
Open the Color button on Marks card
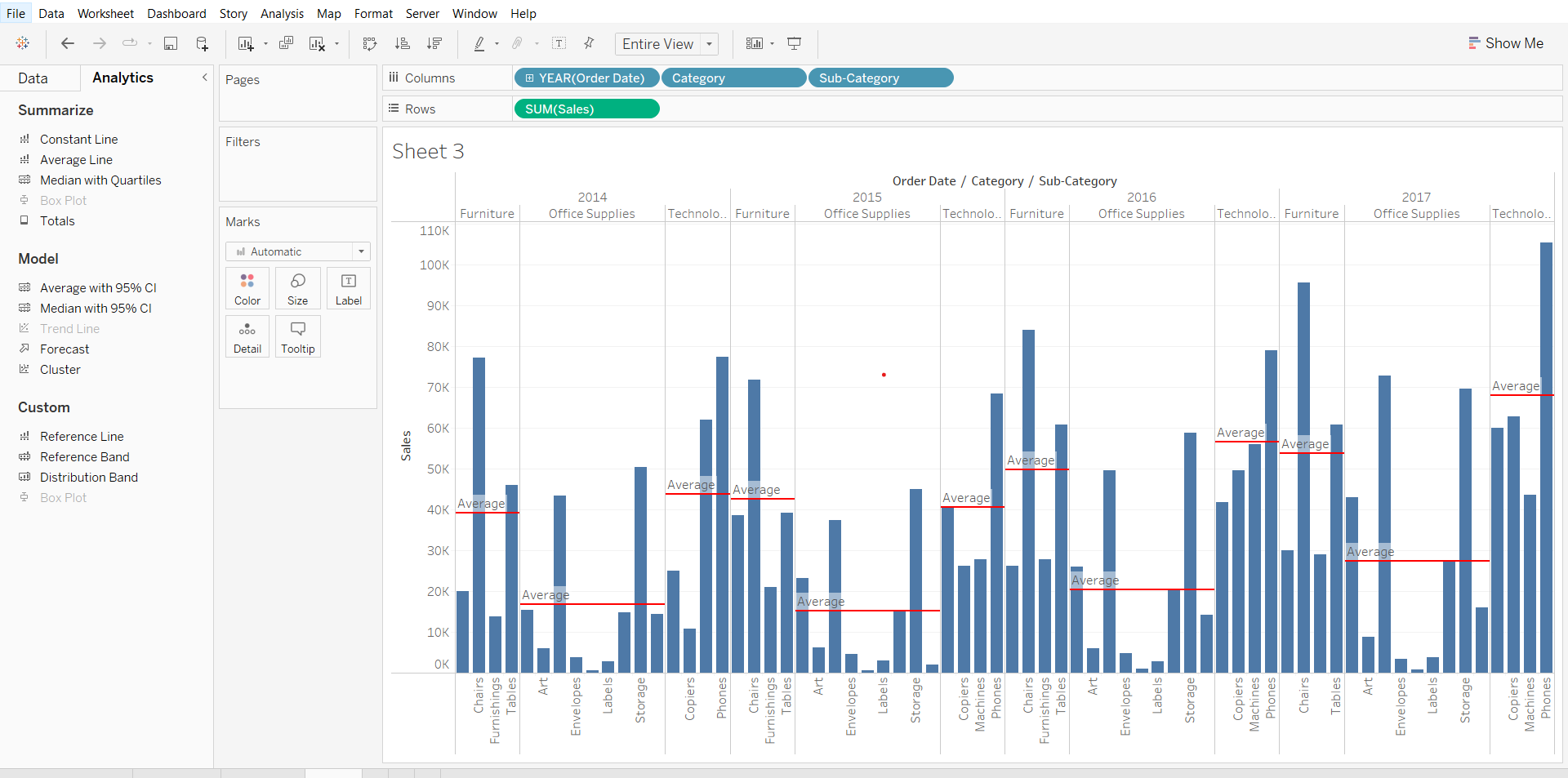(x=247, y=288)
